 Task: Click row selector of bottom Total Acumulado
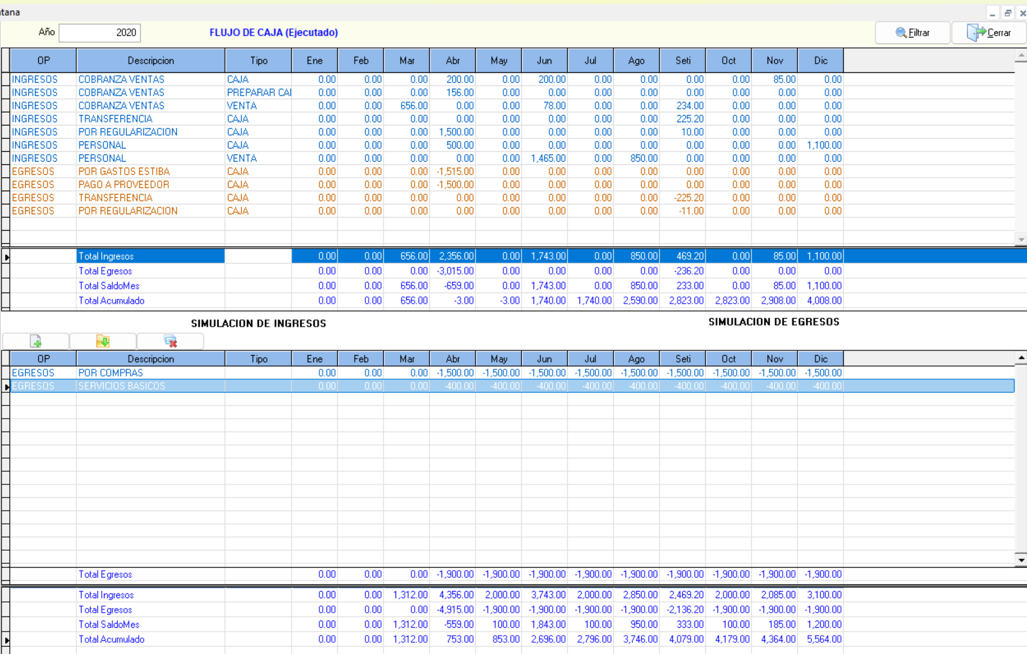pyautogui.click(x=6, y=640)
